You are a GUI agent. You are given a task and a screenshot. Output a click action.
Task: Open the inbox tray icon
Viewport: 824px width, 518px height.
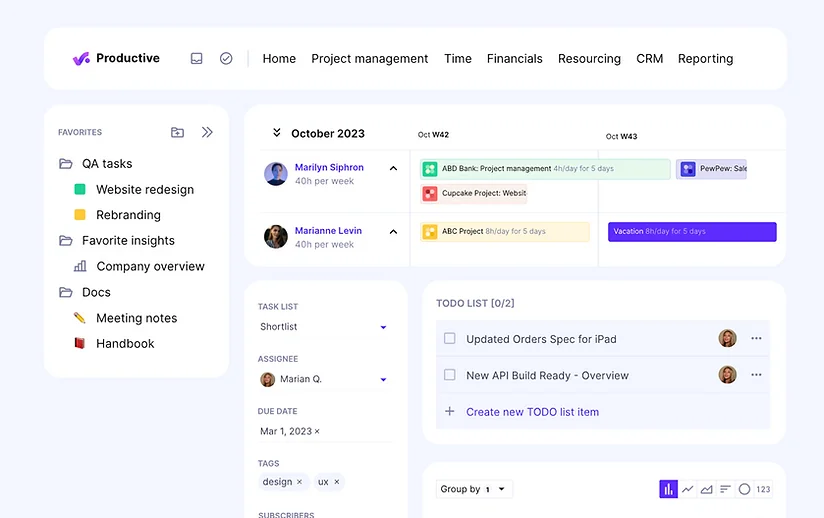point(197,58)
